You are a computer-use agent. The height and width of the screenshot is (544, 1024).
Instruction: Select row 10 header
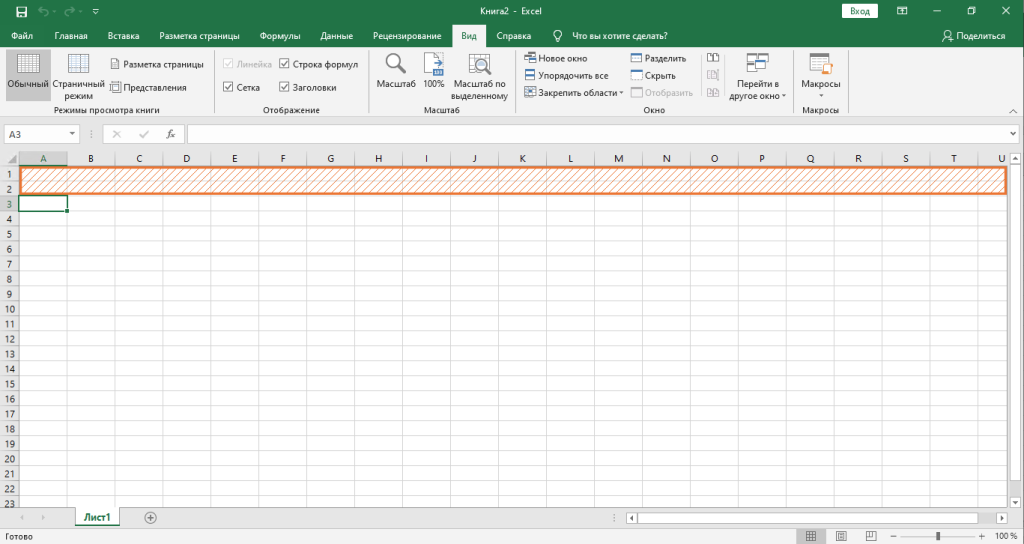tap(10, 309)
